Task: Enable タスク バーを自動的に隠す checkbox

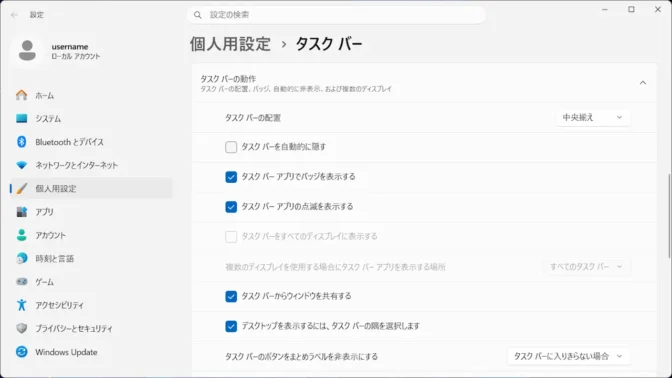Action: click(x=231, y=147)
